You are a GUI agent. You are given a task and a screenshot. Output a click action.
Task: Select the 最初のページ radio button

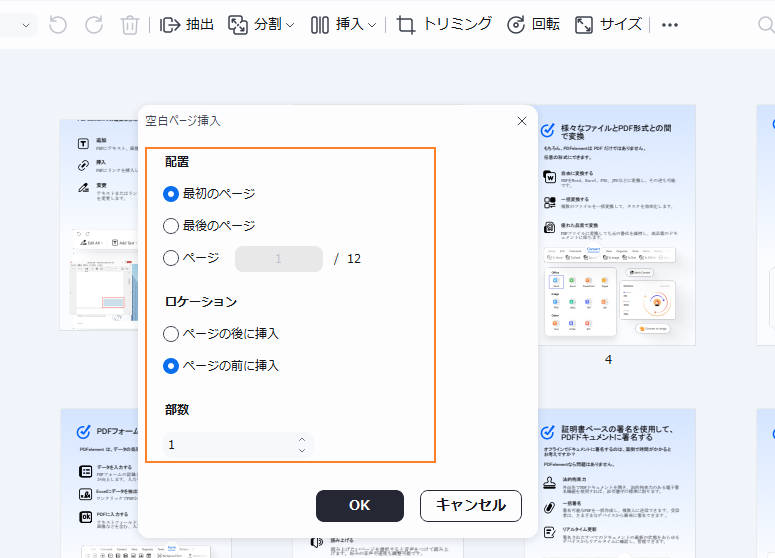click(x=171, y=194)
